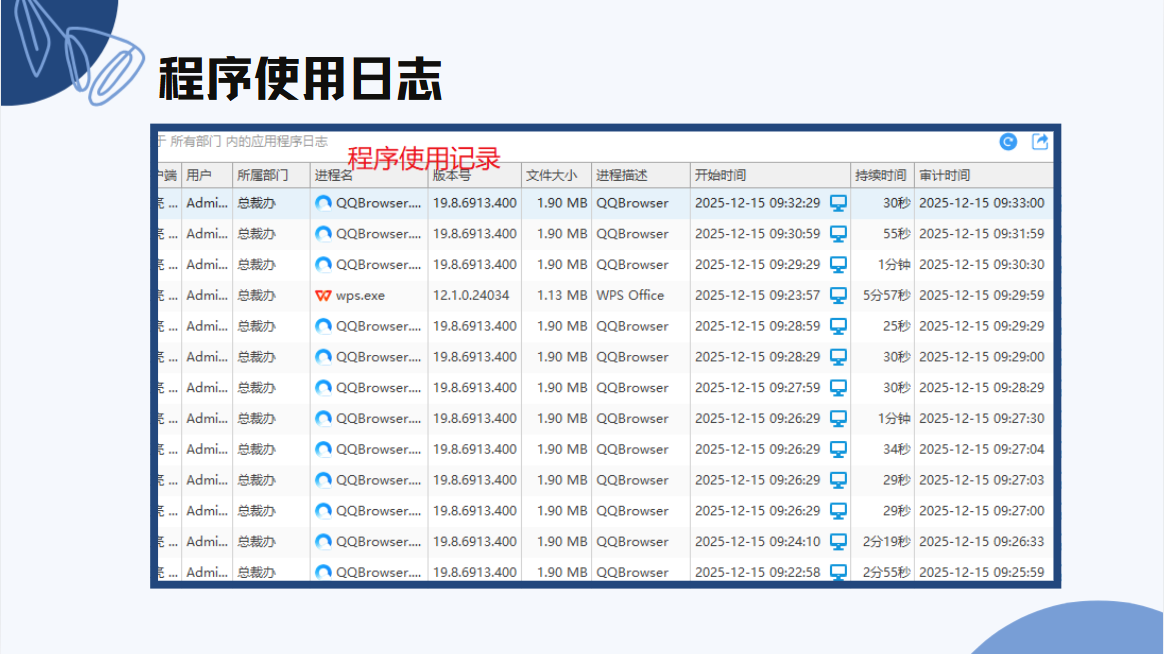The width and height of the screenshot is (1164, 654).
Task: Click QQBrowser icon in row audited 09:26:33
Action: click(x=323, y=542)
